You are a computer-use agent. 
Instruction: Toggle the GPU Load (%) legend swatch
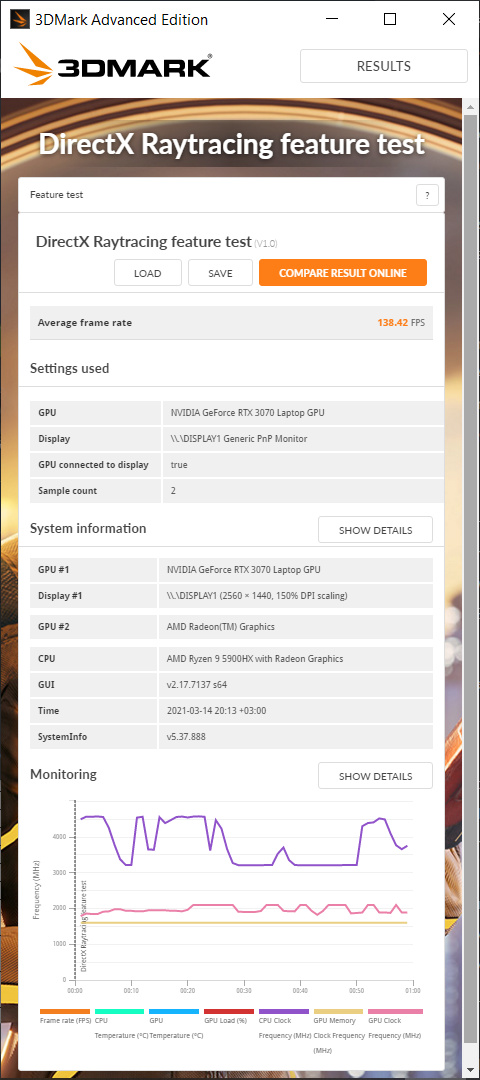(231, 1012)
